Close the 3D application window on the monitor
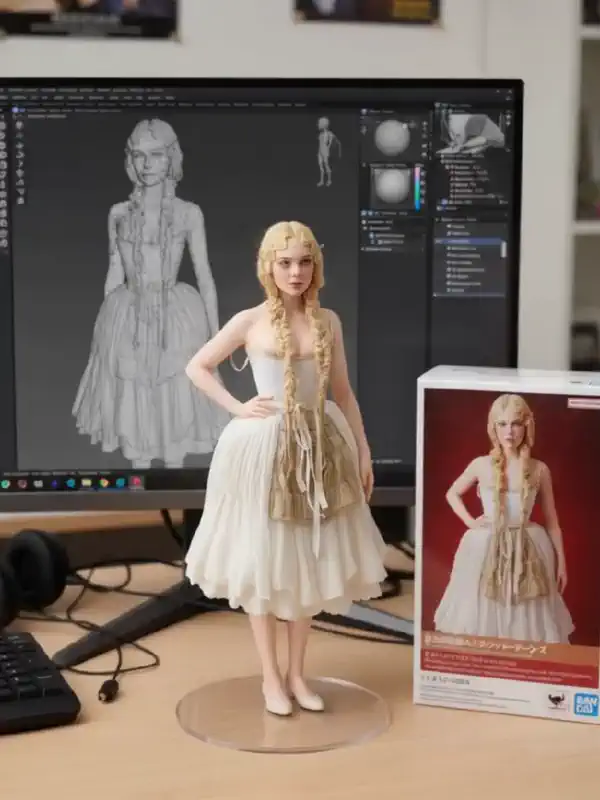 coord(510,92)
